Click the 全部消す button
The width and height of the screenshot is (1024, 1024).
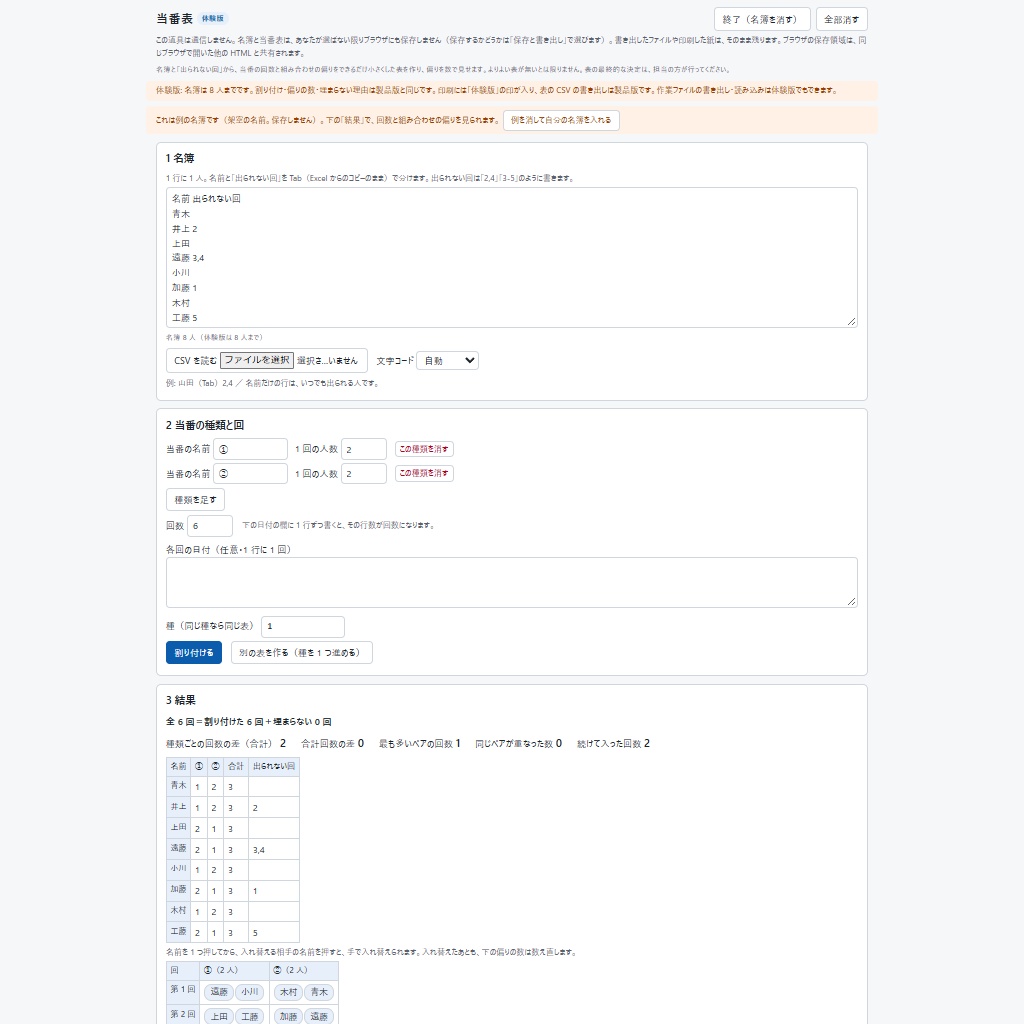point(841,19)
